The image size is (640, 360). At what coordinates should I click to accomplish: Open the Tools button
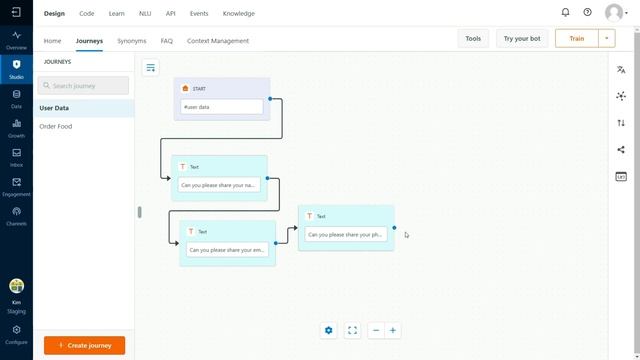473,38
